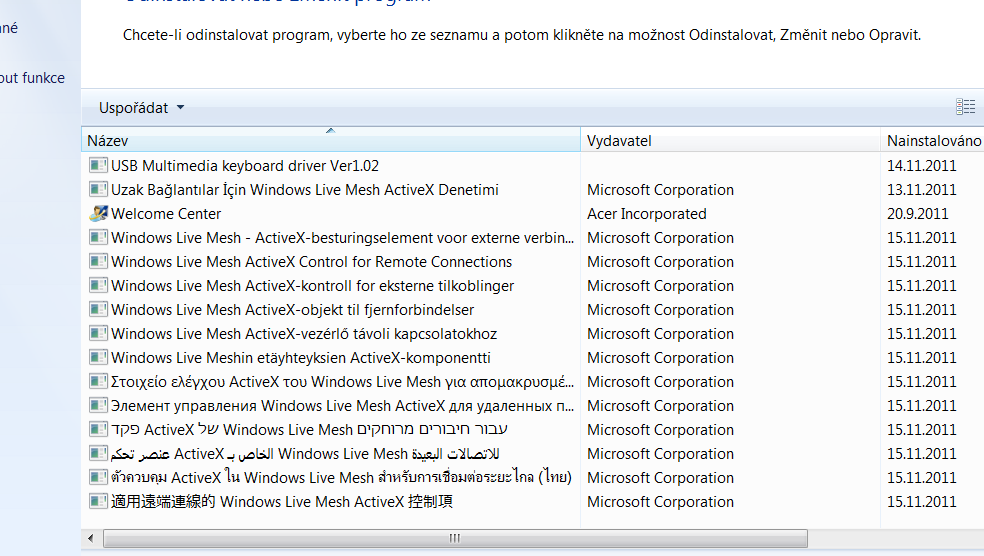Click icon of Meshin etäyhteyksien ActiveX-komponentti
Viewport: 984px width, 556px height.
pos(98,358)
